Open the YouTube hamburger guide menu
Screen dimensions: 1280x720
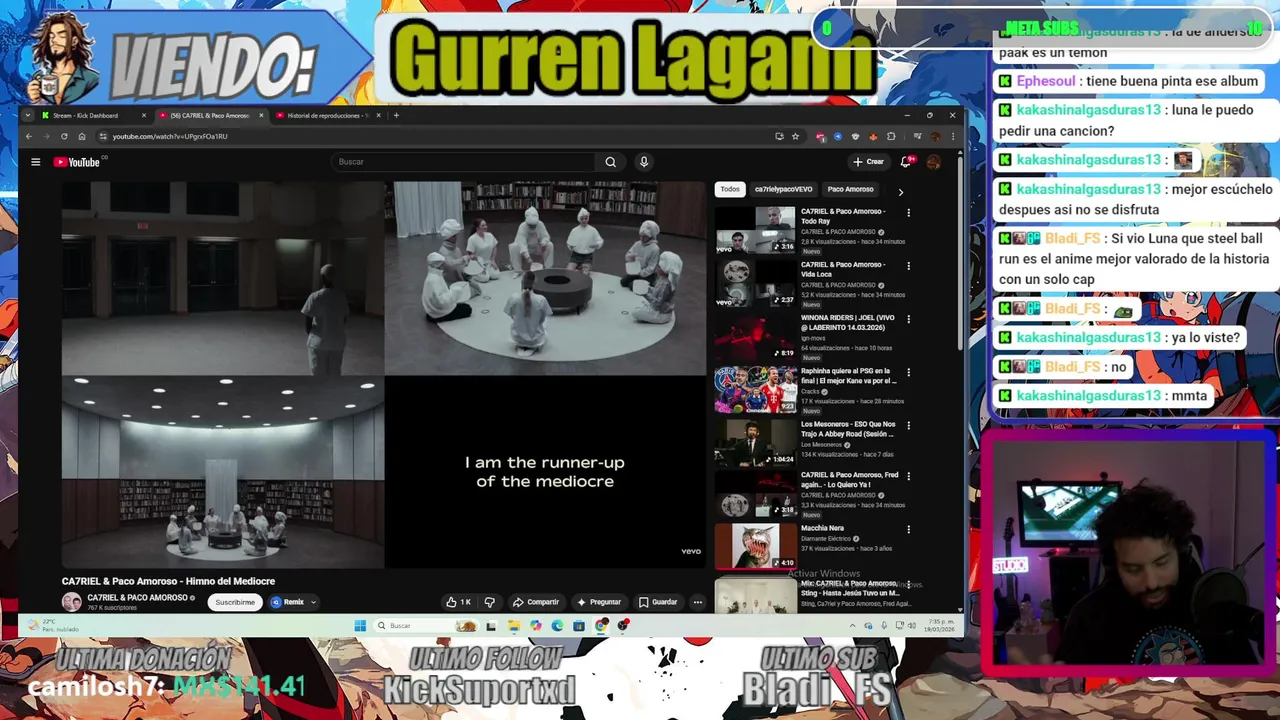35,162
